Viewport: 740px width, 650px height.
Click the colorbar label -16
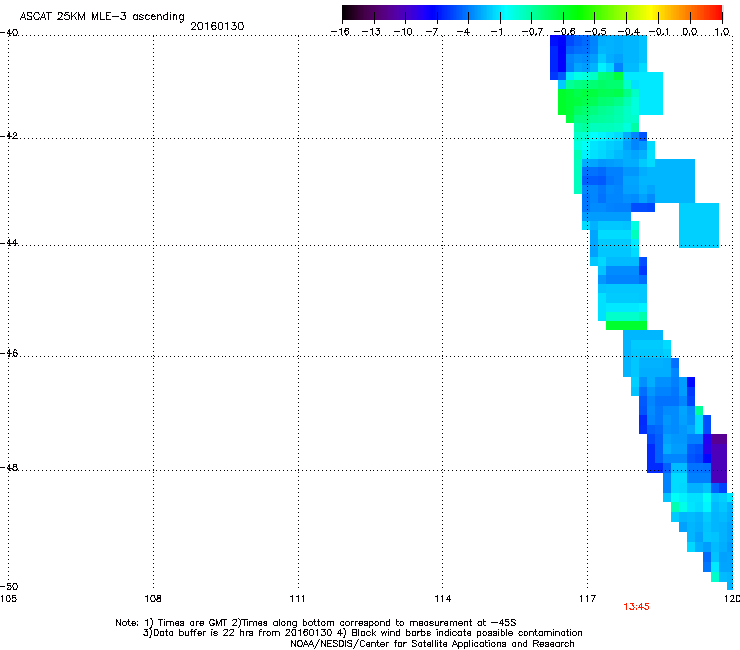[x=340, y=32]
